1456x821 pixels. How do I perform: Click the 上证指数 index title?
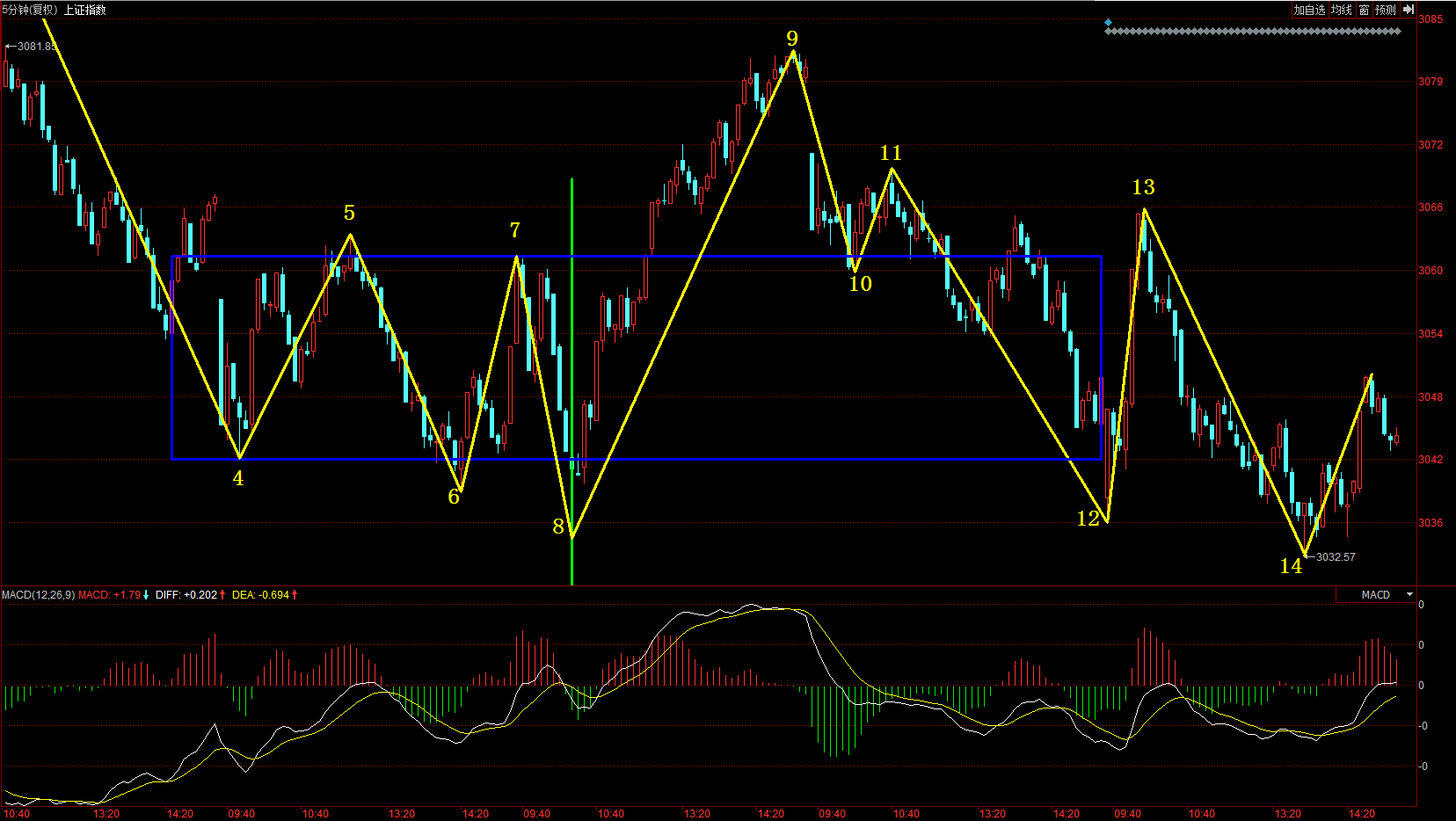pyautogui.click(x=84, y=10)
